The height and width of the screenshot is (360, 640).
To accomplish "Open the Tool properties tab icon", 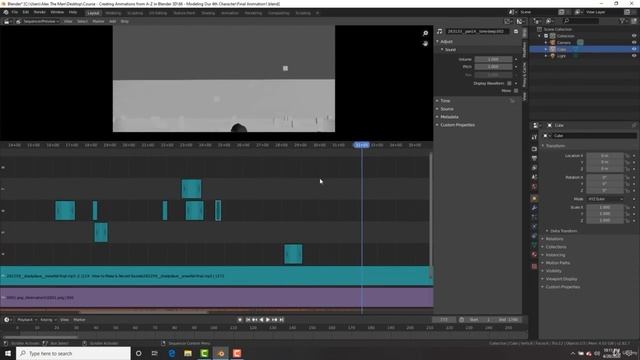I will coord(534,138).
